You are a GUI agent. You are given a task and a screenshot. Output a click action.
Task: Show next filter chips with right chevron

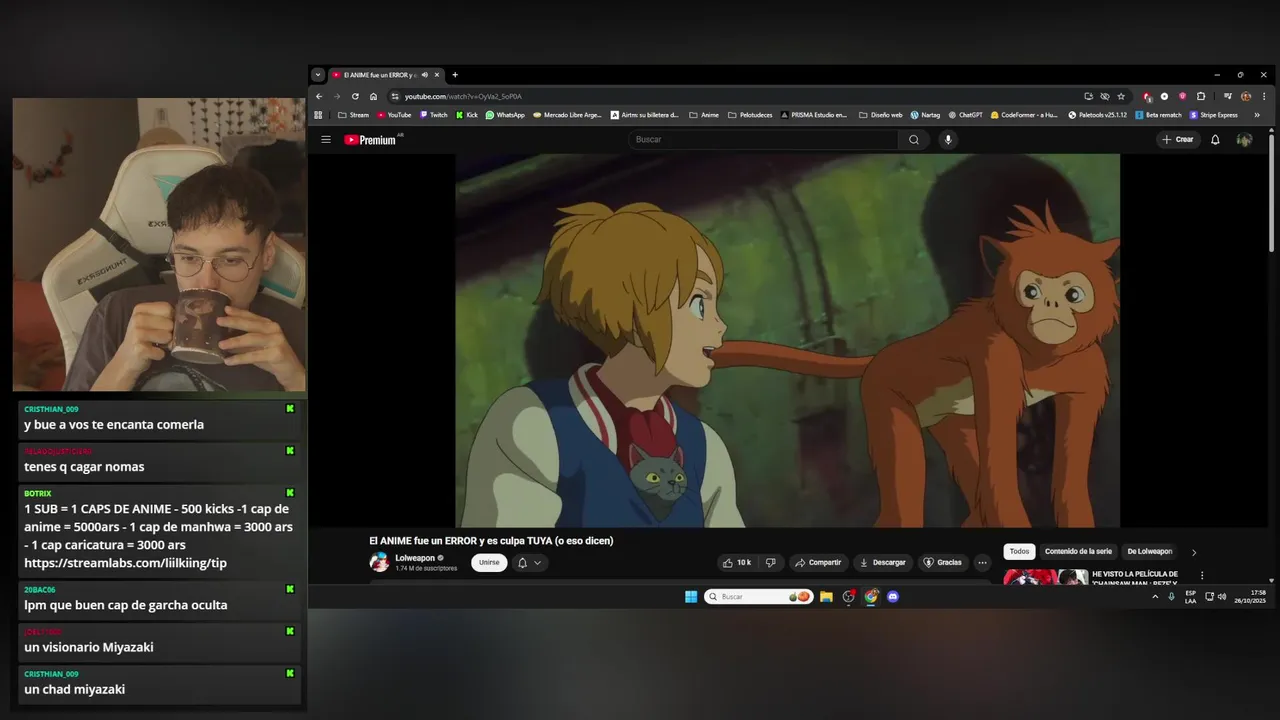pos(1193,552)
